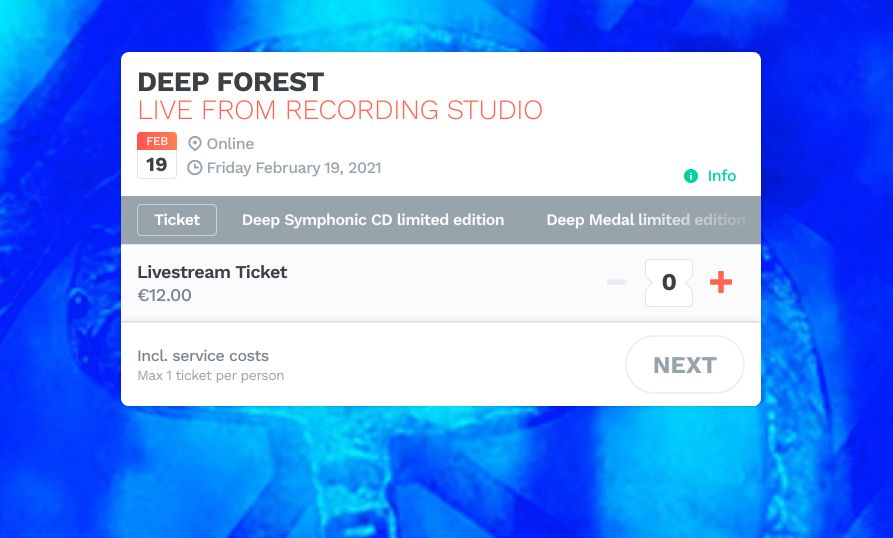Image resolution: width=893 pixels, height=538 pixels.
Task: Select the Ticket tab
Action: click(x=177, y=220)
